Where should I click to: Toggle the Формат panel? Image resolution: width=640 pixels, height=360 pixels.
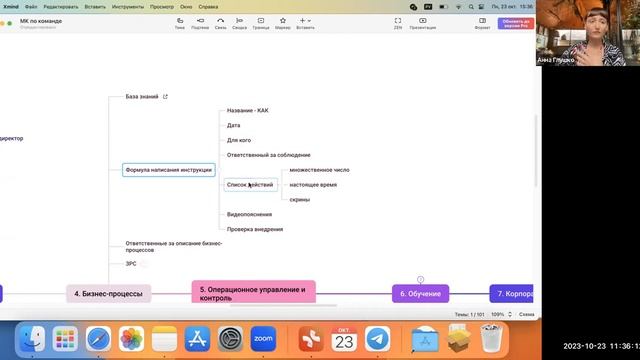pyautogui.click(x=482, y=23)
